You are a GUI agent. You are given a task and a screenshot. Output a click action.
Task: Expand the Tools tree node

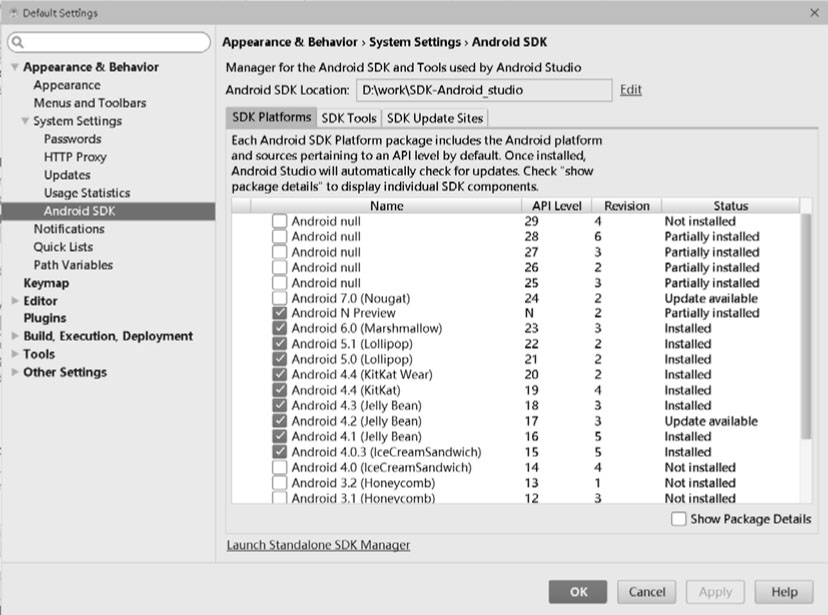coord(15,354)
